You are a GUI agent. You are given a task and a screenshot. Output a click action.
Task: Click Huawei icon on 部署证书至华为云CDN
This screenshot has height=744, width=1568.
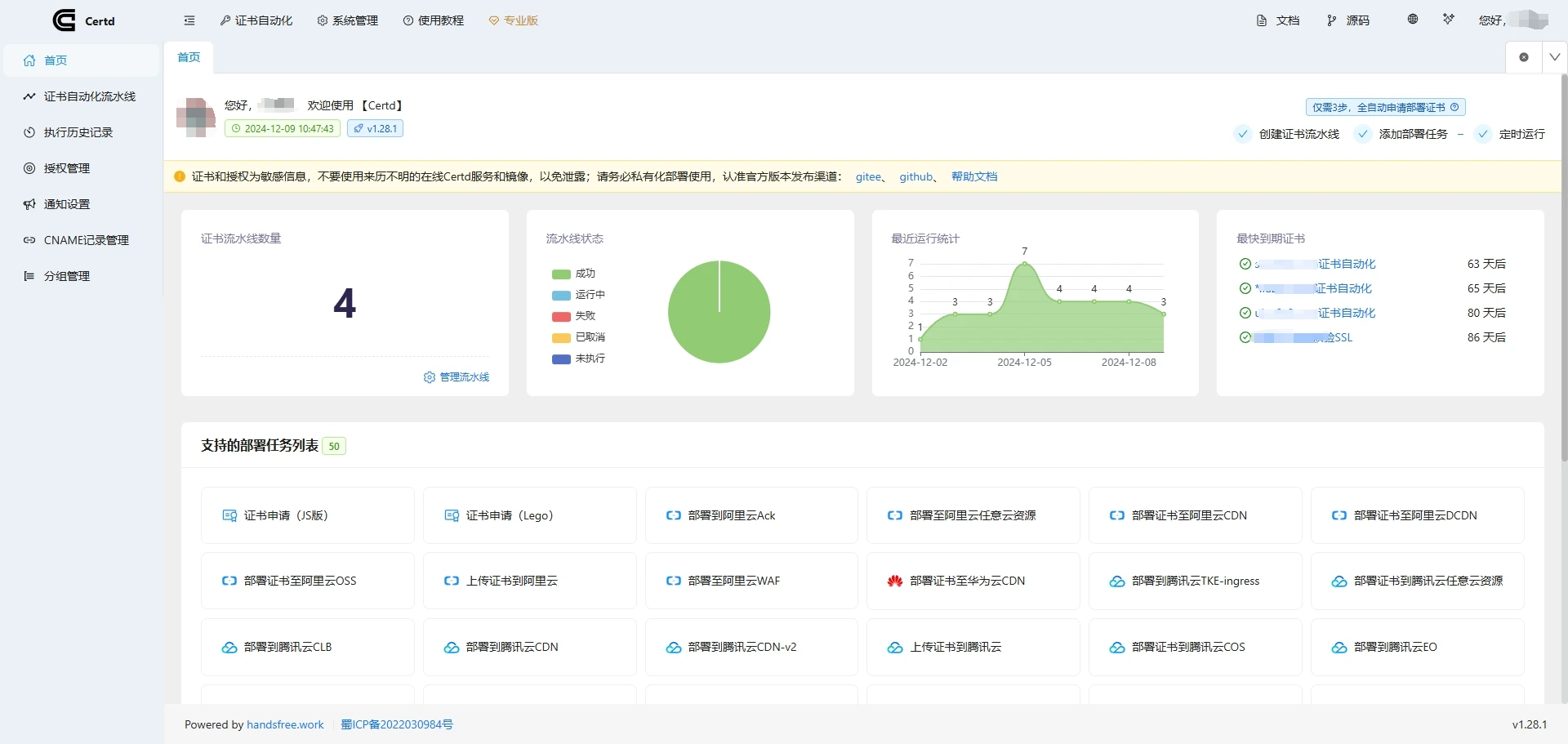tap(895, 581)
